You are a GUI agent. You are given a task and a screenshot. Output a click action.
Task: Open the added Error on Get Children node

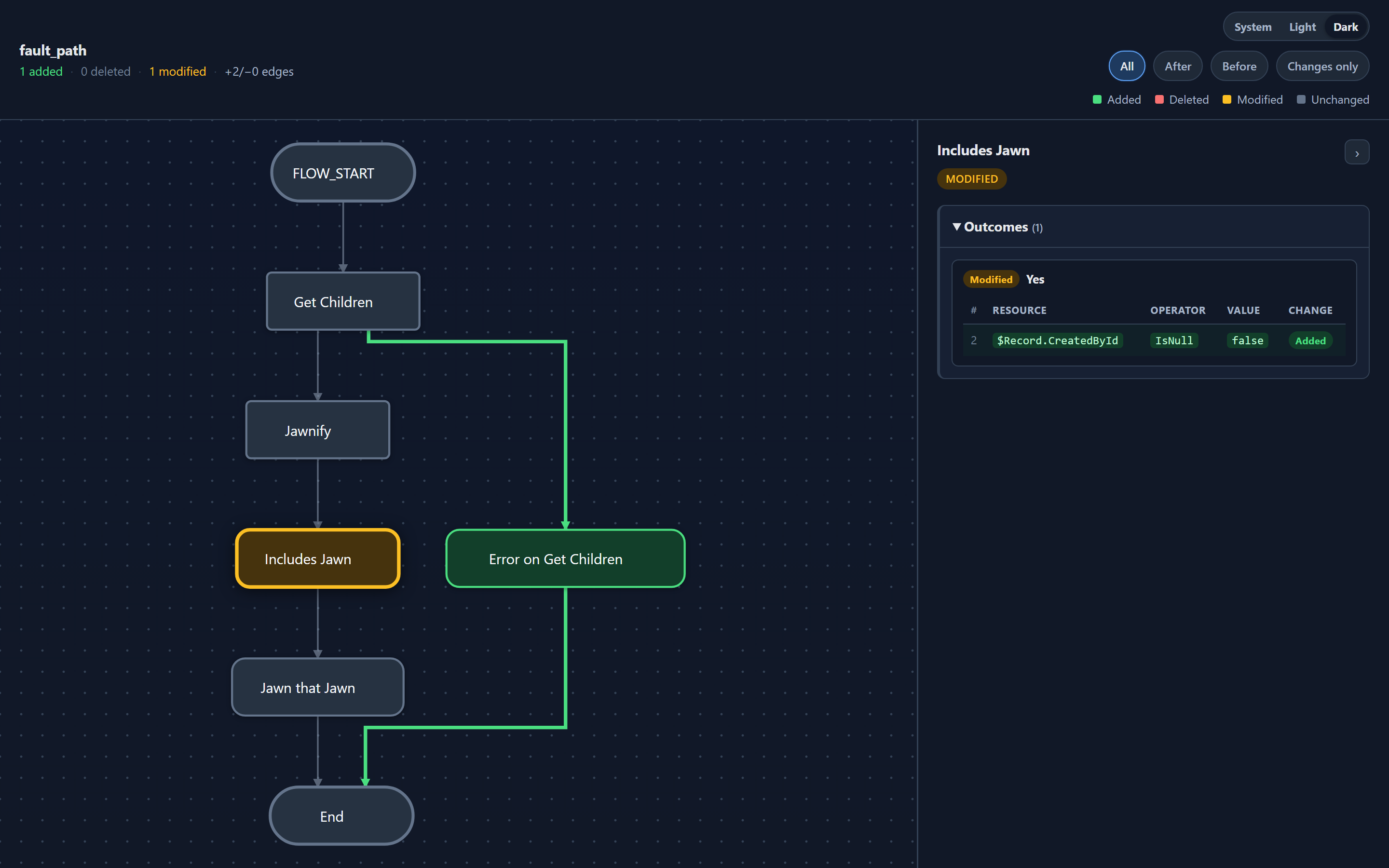565,558
